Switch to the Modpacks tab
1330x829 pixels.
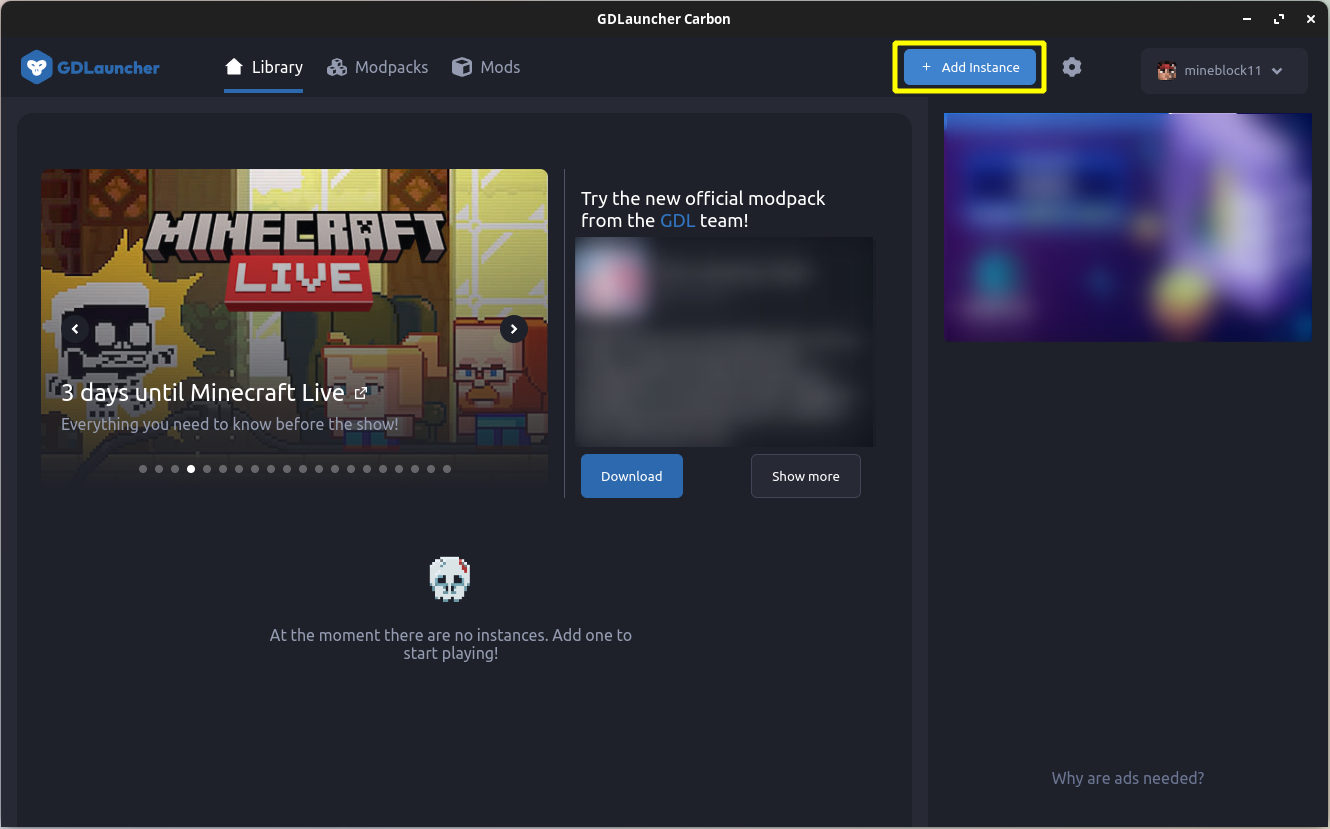(378, 67)
